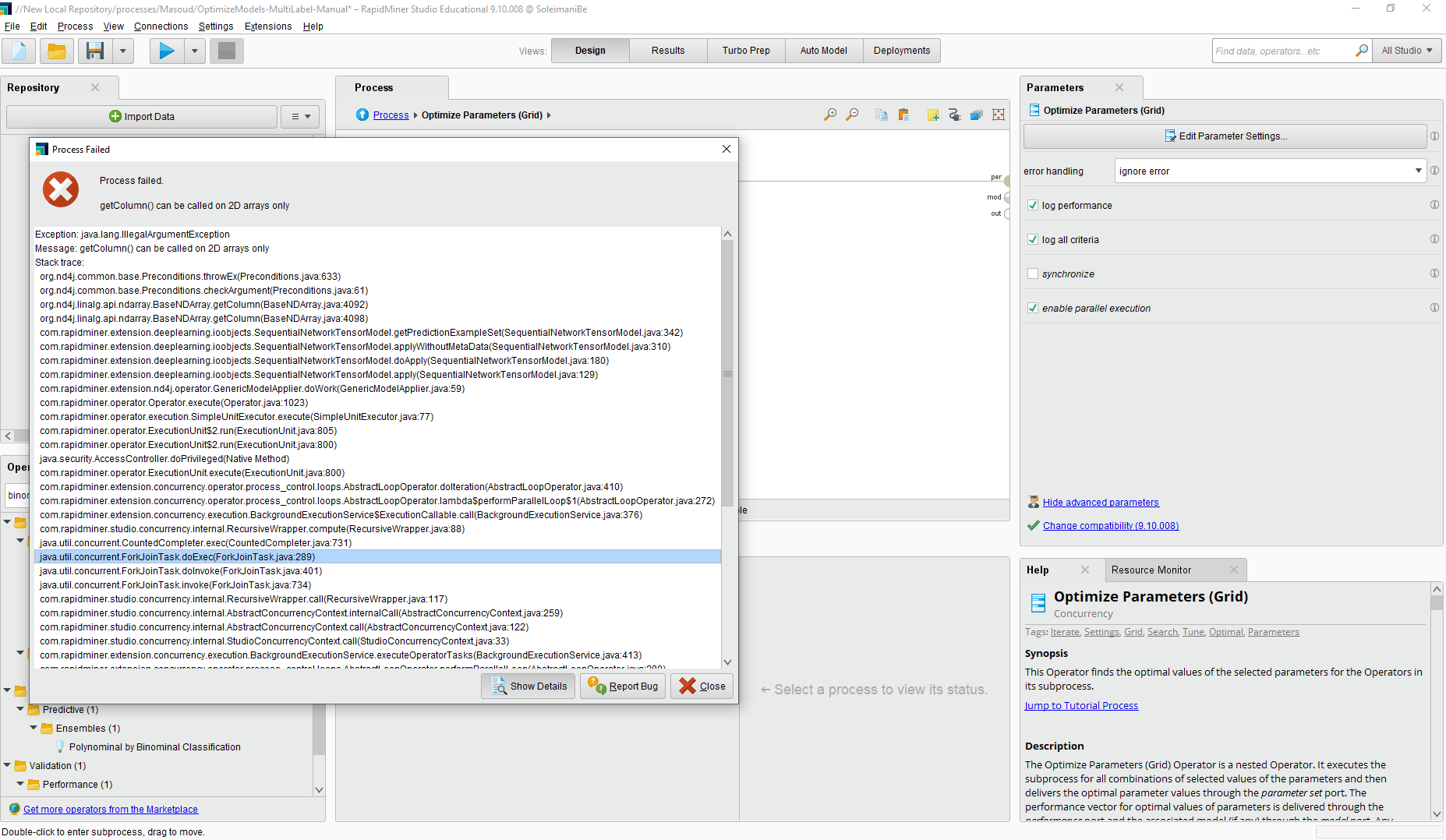Collapse the Predictive (1) folder
Viewport: 1446px width, 840px height.
(20, 709)
